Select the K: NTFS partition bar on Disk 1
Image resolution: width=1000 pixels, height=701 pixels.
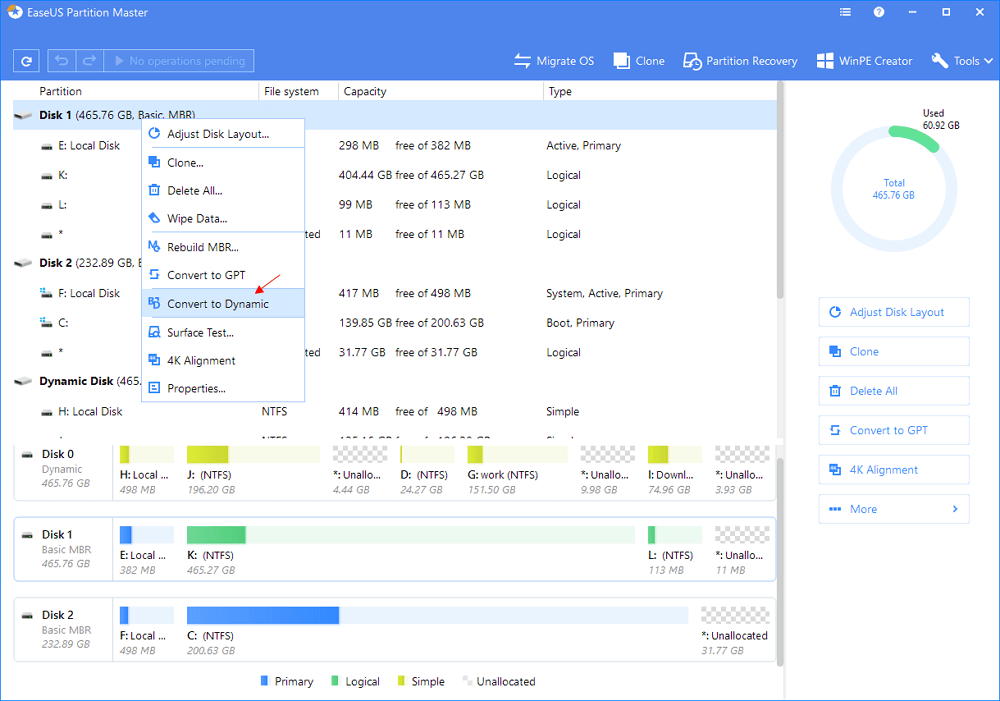coord(410,535)
